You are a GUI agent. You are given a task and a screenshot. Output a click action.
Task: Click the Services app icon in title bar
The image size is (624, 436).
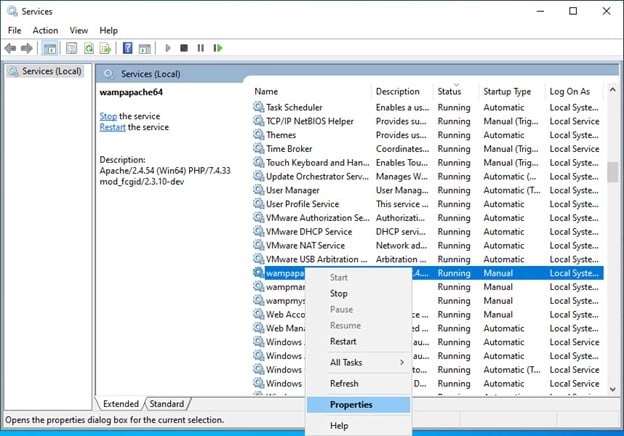click(x=12, y=11)
